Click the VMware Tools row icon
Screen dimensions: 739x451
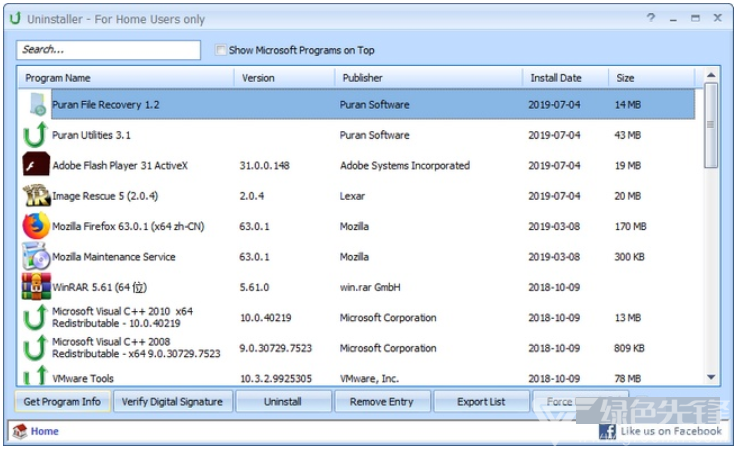35,376
